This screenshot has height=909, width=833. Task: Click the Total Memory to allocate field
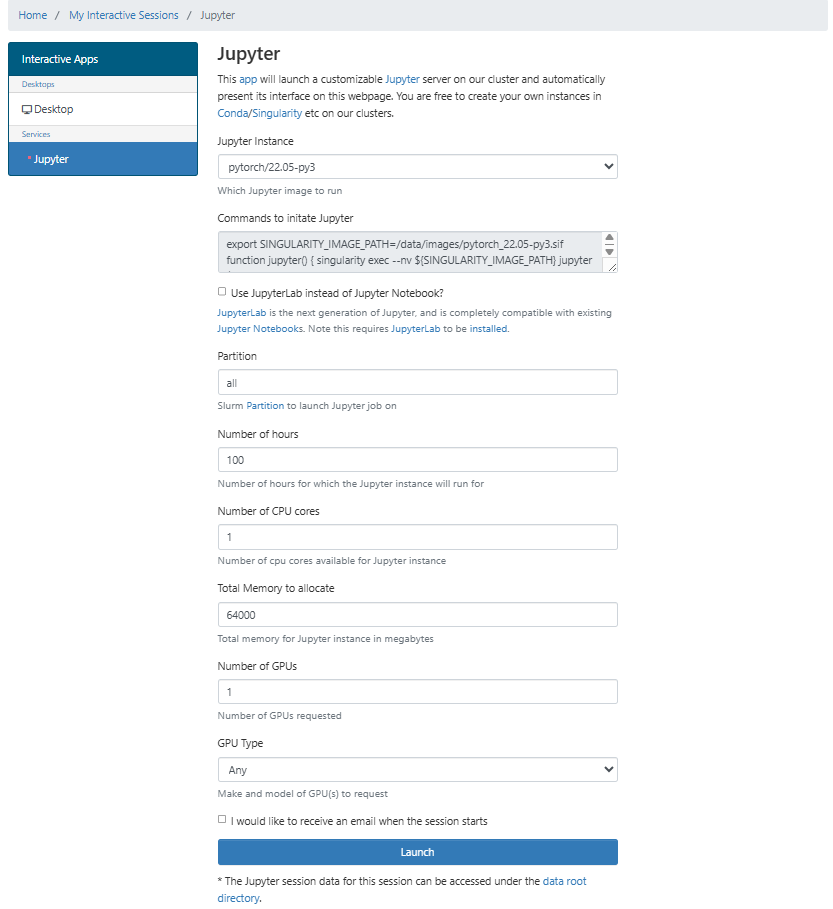coord(417,614)
